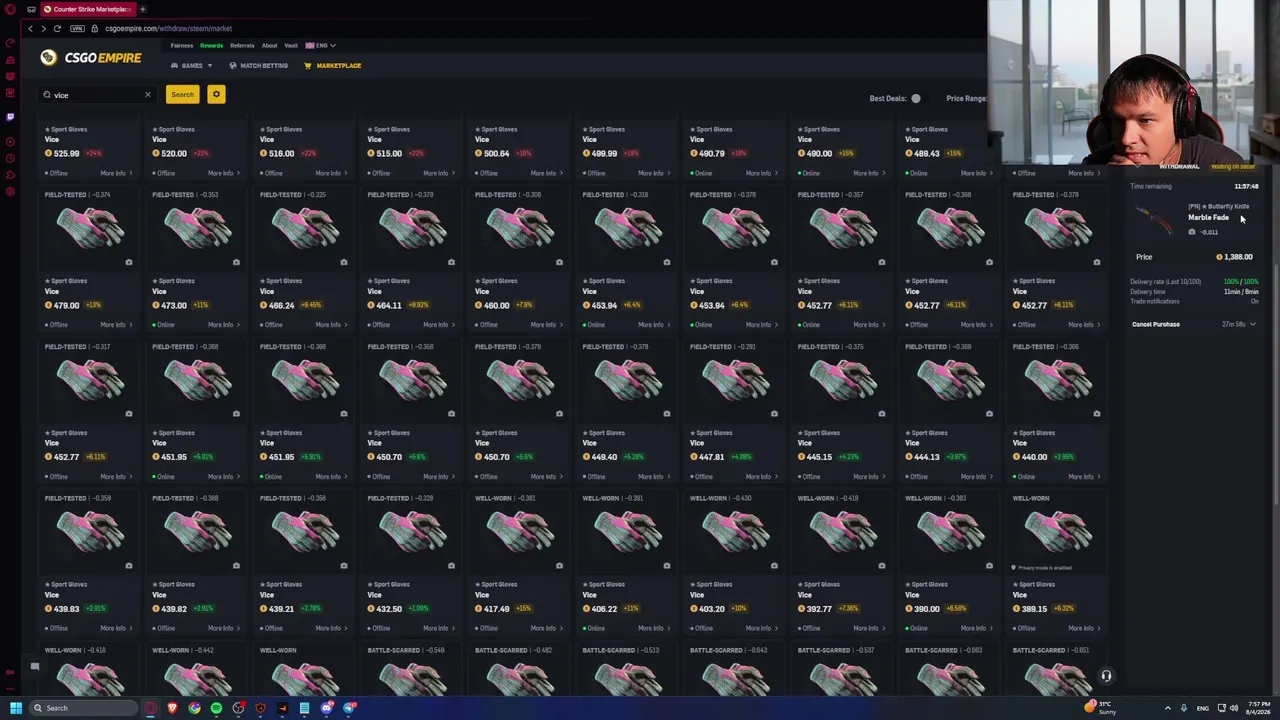
Task: Open the ENG language selector
Action: point(320,45)
